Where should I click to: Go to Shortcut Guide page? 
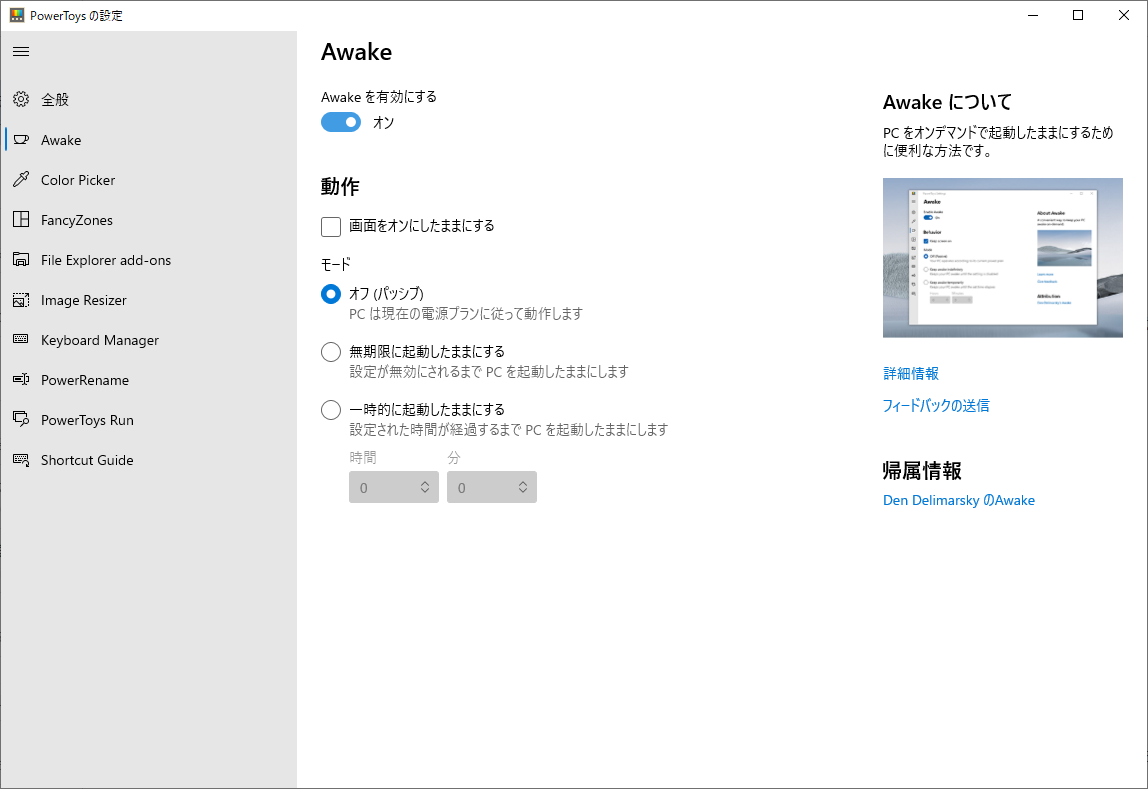[149, 460]
